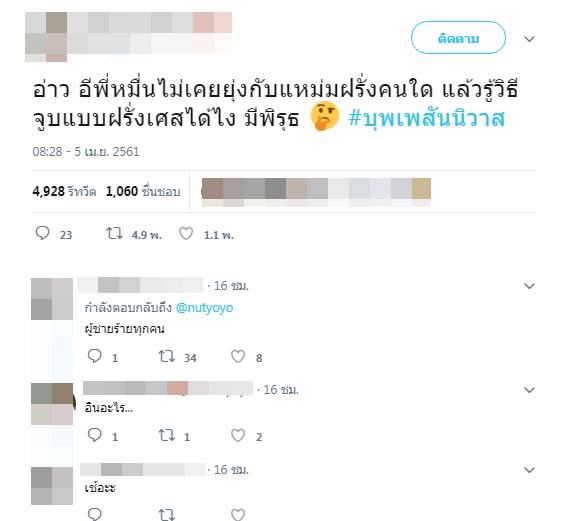The width and height of the screenshot is (569, 521).
Task: Expand options for the เช้อะะ reply
Action: tap(529, 470)
